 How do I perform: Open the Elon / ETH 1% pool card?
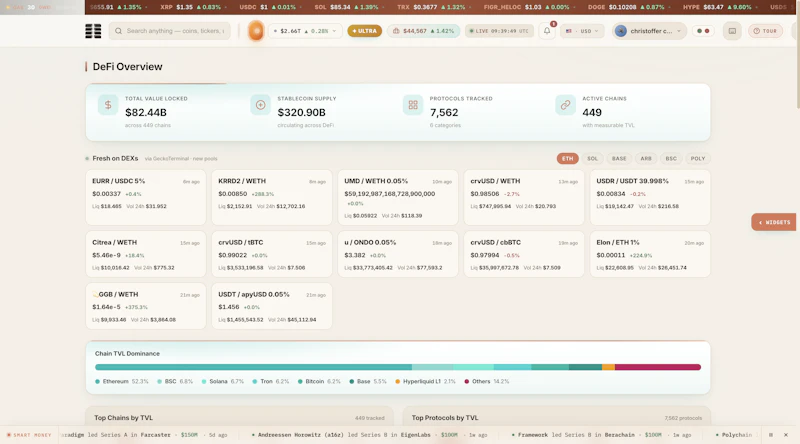pyautogui.click(x=650, y=254)
